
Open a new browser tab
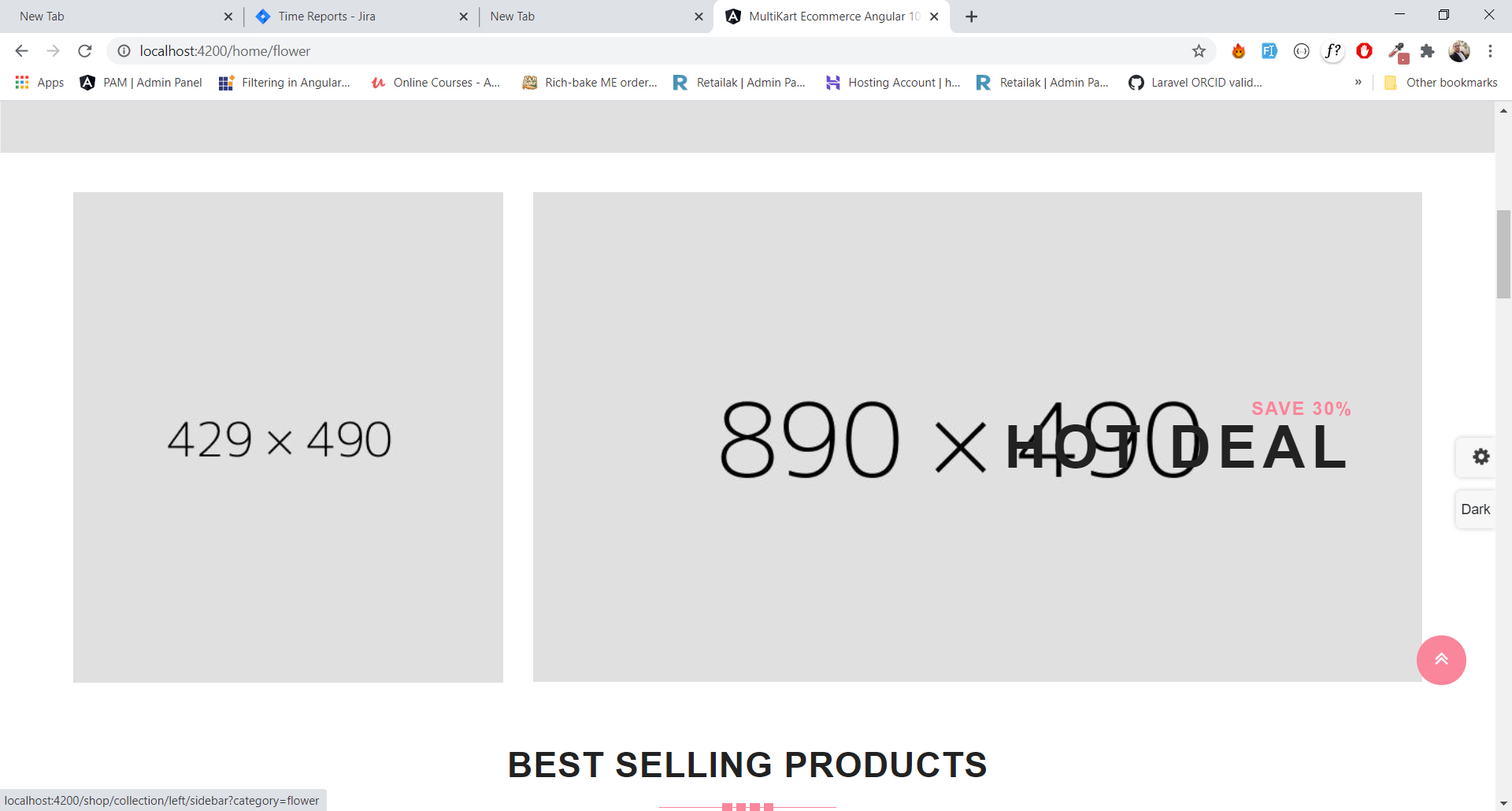971,17
